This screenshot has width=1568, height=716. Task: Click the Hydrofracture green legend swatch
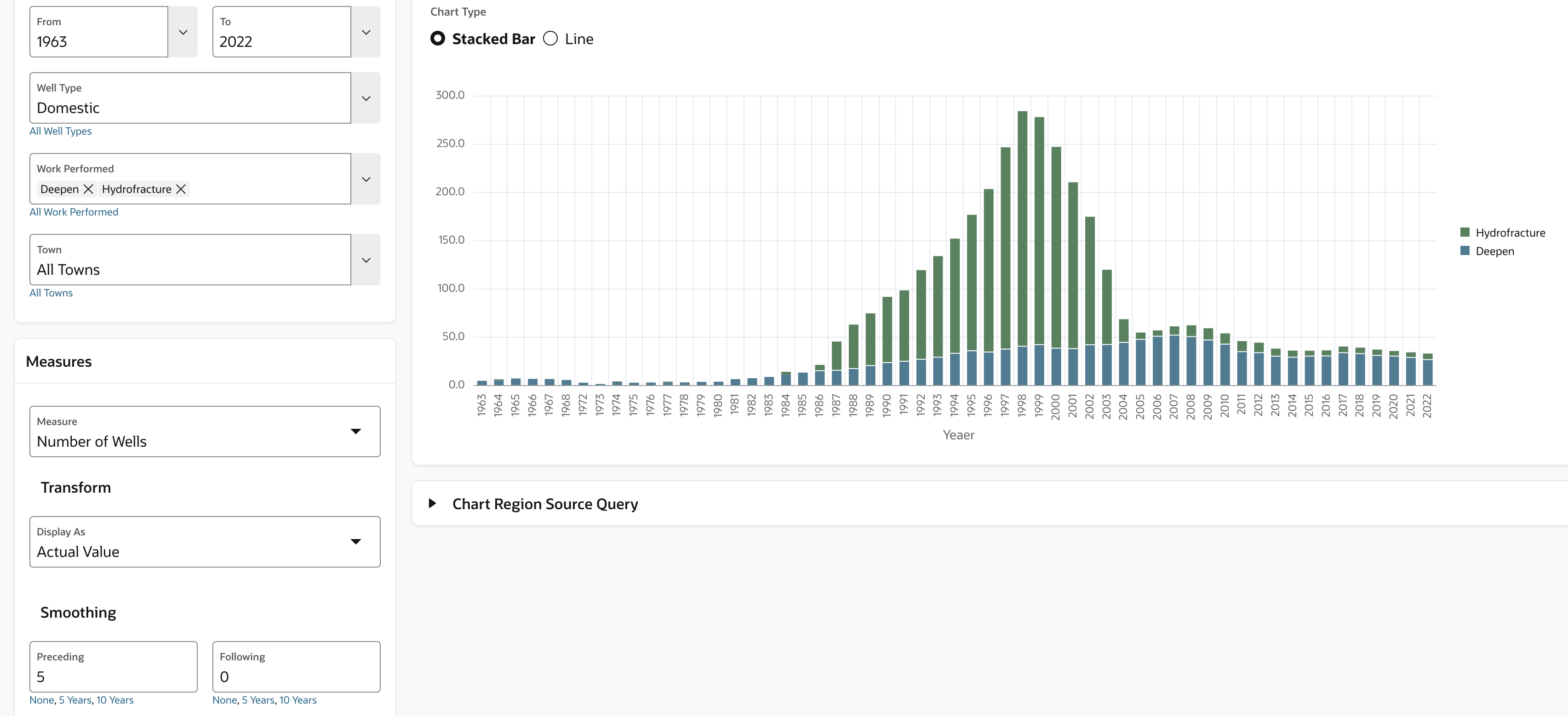tap(1465, 233)
